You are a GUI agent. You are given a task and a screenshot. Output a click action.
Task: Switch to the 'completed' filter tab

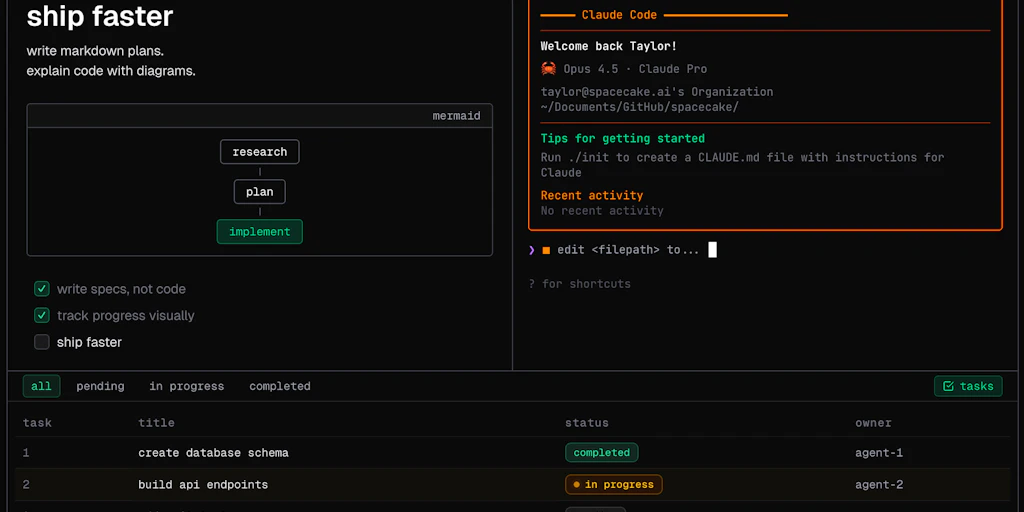point(280,387)
